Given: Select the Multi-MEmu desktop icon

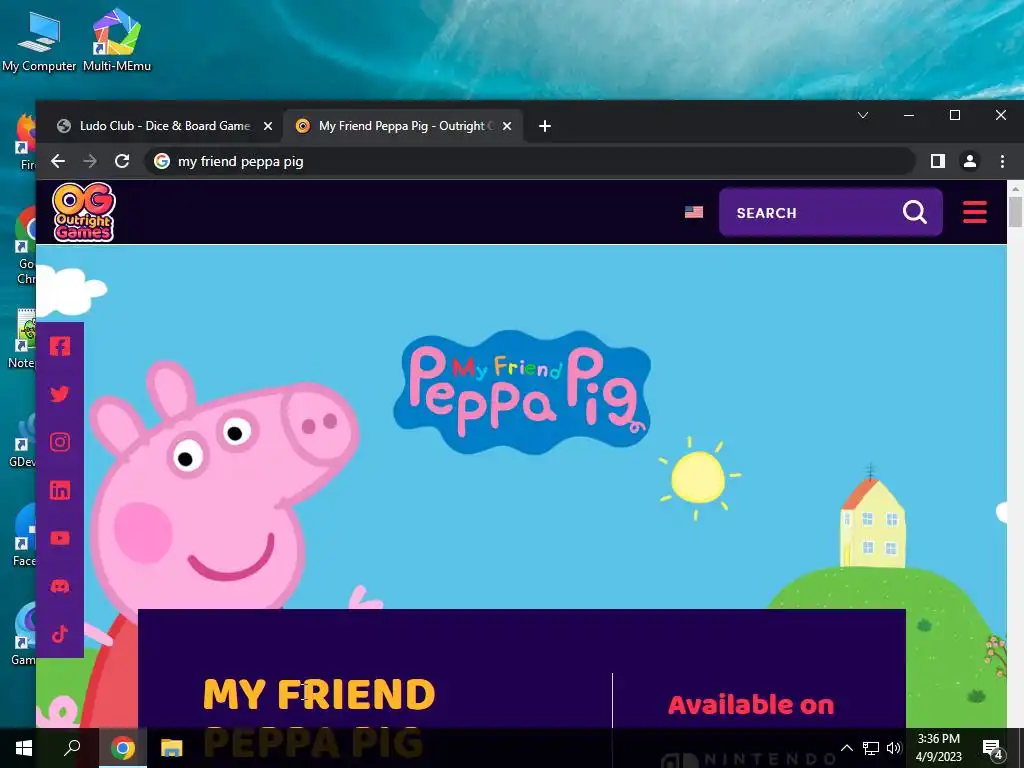Looking at the screenshot, I should 117,40.
